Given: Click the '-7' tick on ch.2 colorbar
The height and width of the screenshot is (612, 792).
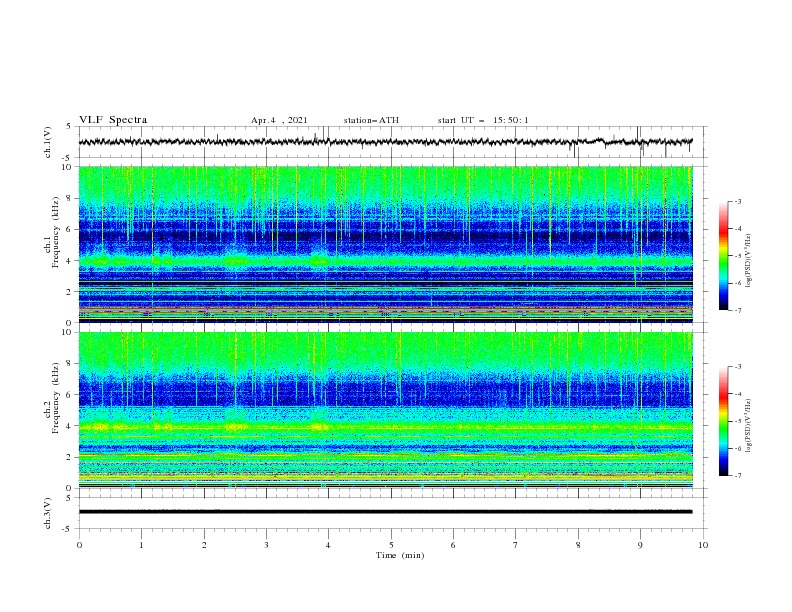Looking at the screenshot, I should coord(737,475).
